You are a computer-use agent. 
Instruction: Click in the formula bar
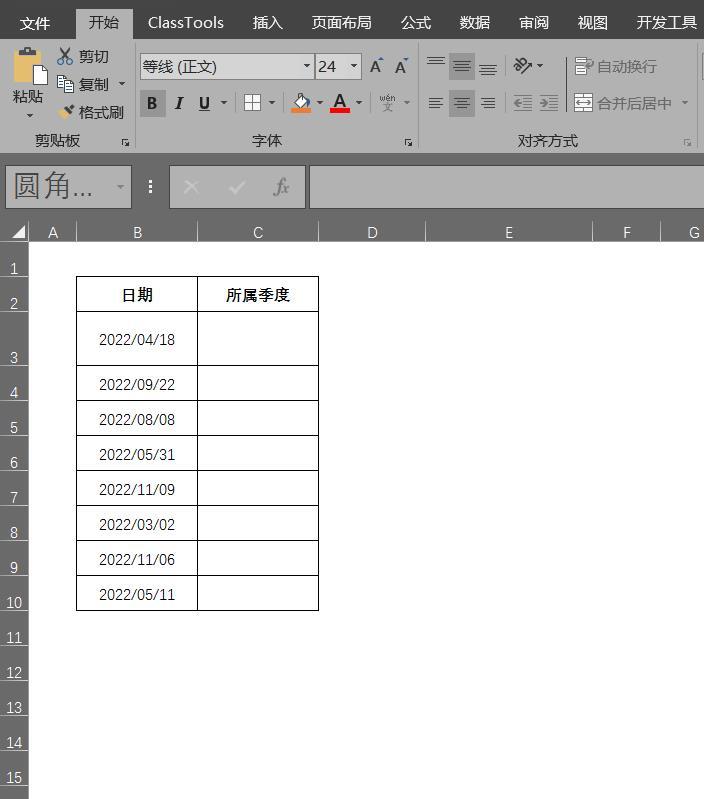click(x=506, y=187)
